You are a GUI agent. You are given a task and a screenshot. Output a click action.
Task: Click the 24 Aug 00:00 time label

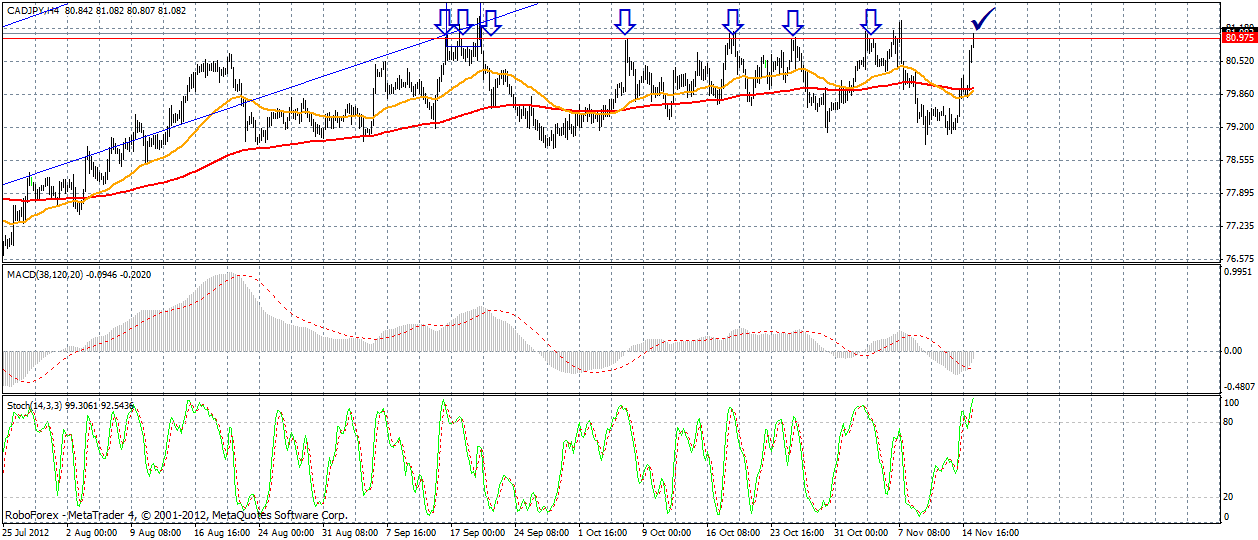click(286, 533)
